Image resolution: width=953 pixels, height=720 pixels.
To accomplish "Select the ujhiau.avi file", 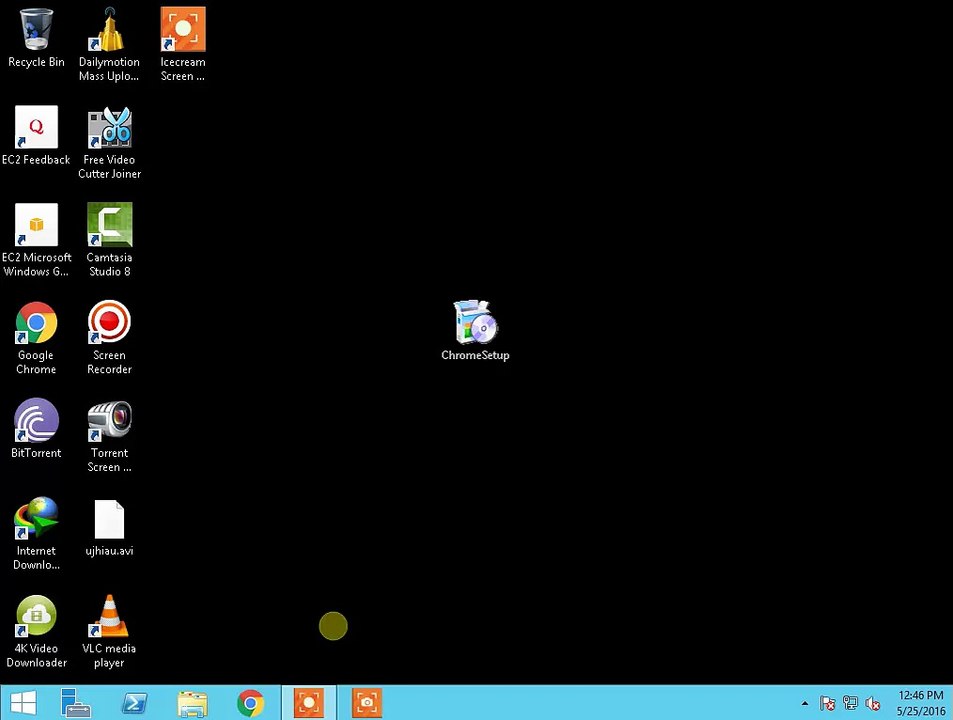I will 109,527.
